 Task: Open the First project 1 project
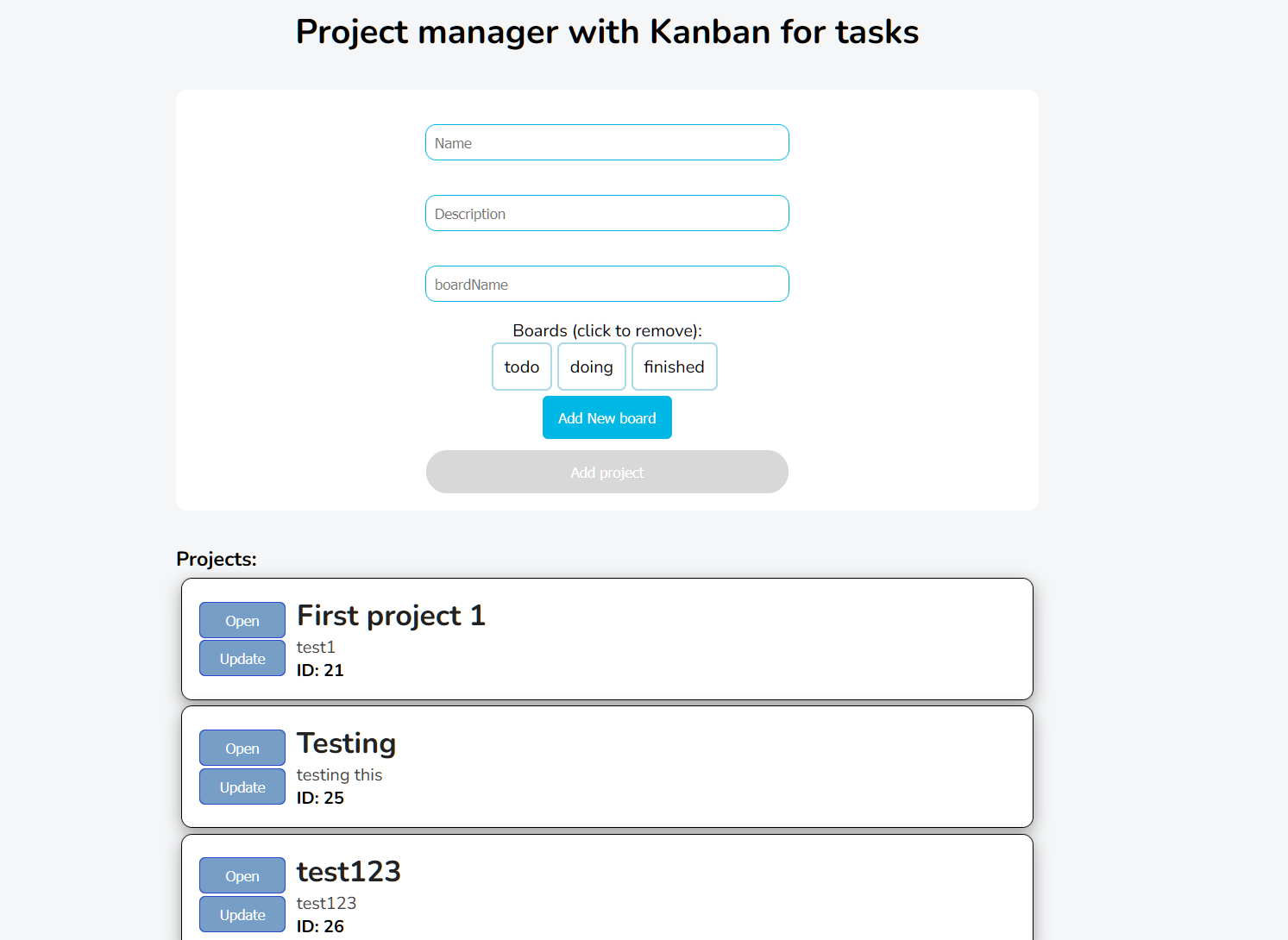click(x=242, y=621)
